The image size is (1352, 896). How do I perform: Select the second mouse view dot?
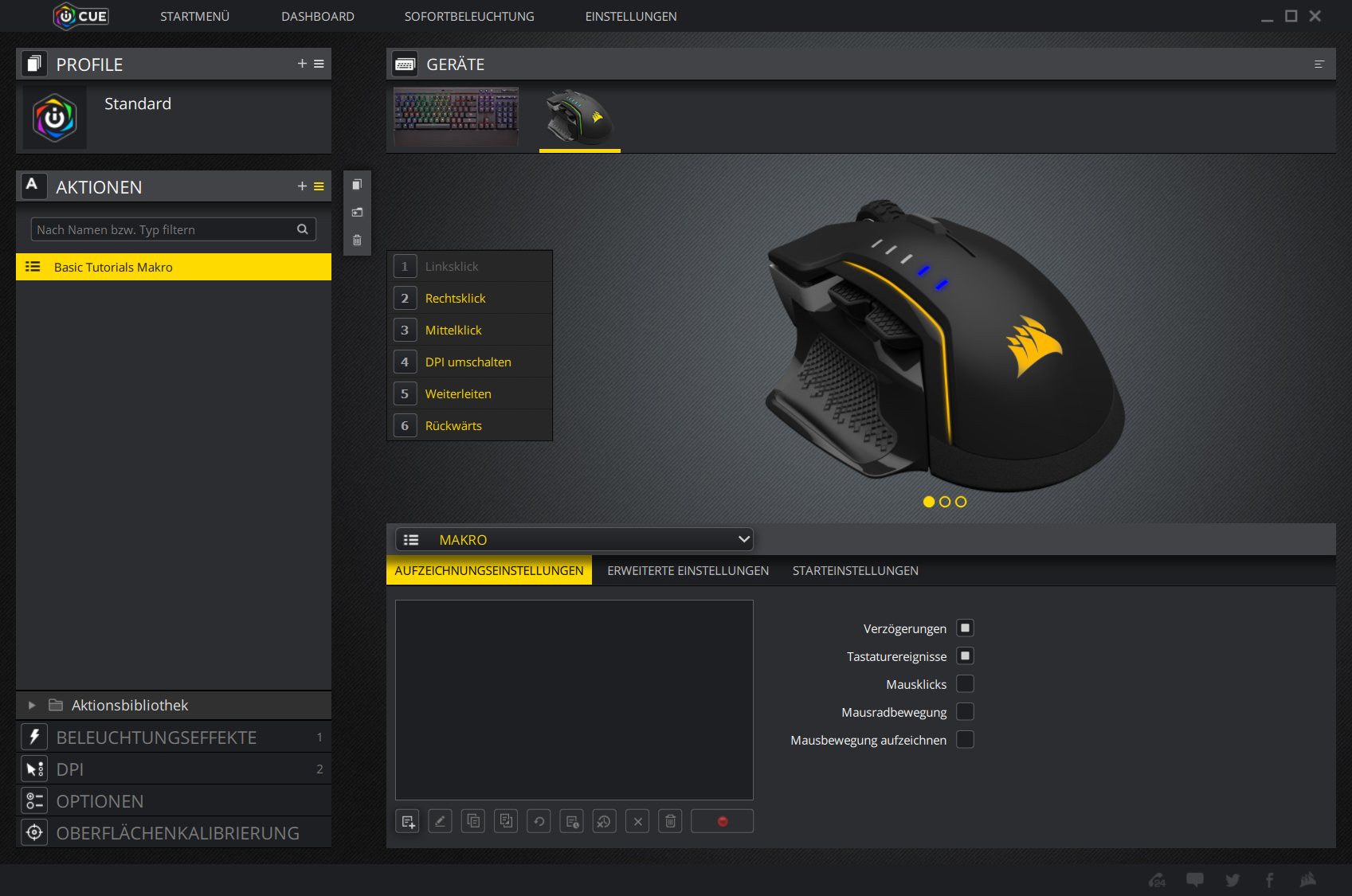945,502
